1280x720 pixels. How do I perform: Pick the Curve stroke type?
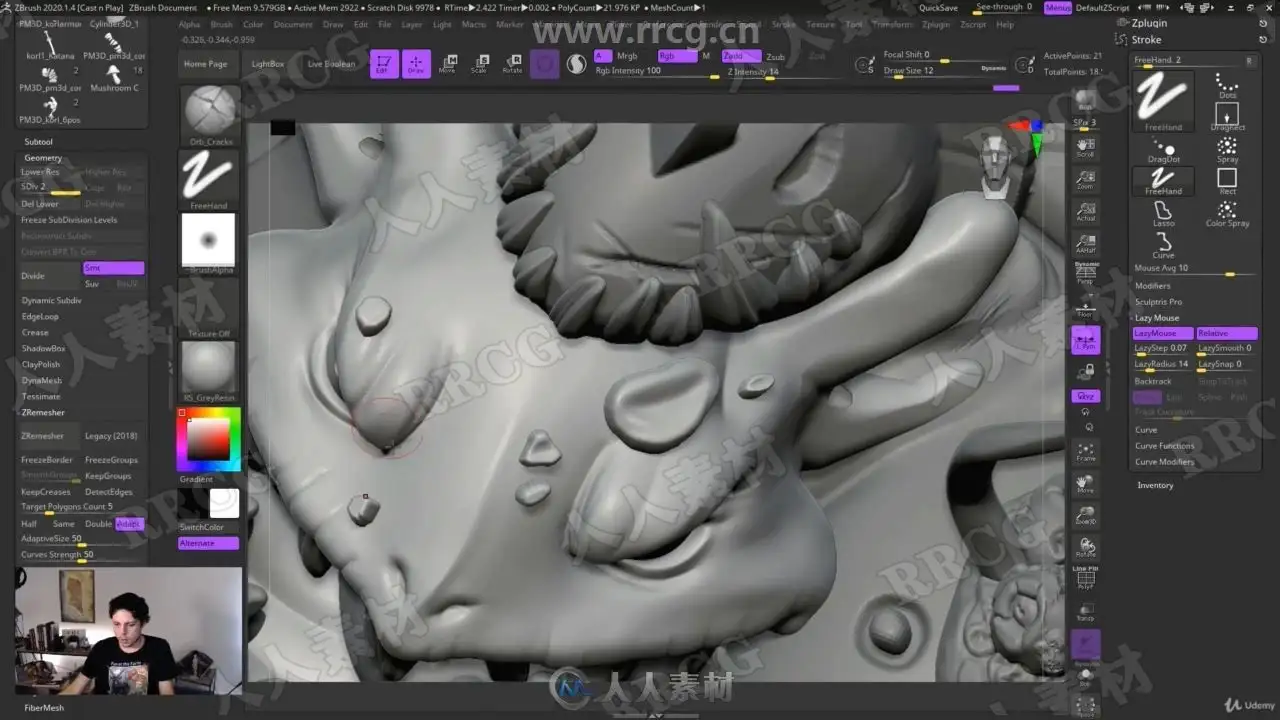pos(1164,246)
